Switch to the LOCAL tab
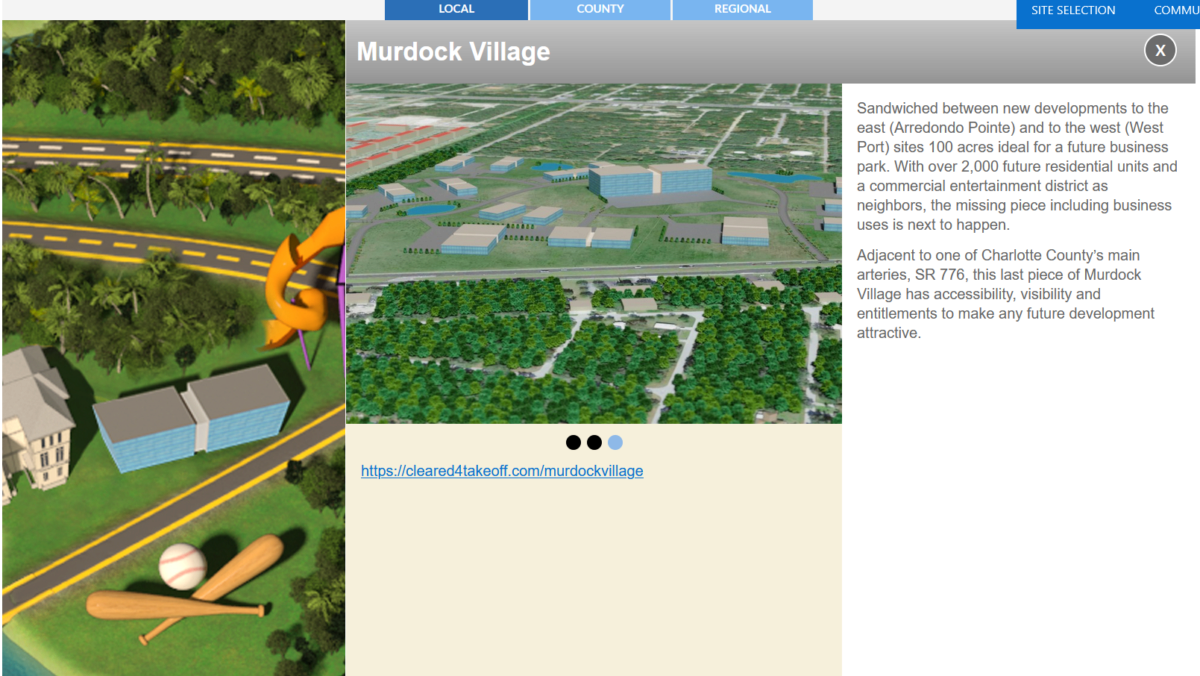The image size is (1200, 676). (456, 9)
